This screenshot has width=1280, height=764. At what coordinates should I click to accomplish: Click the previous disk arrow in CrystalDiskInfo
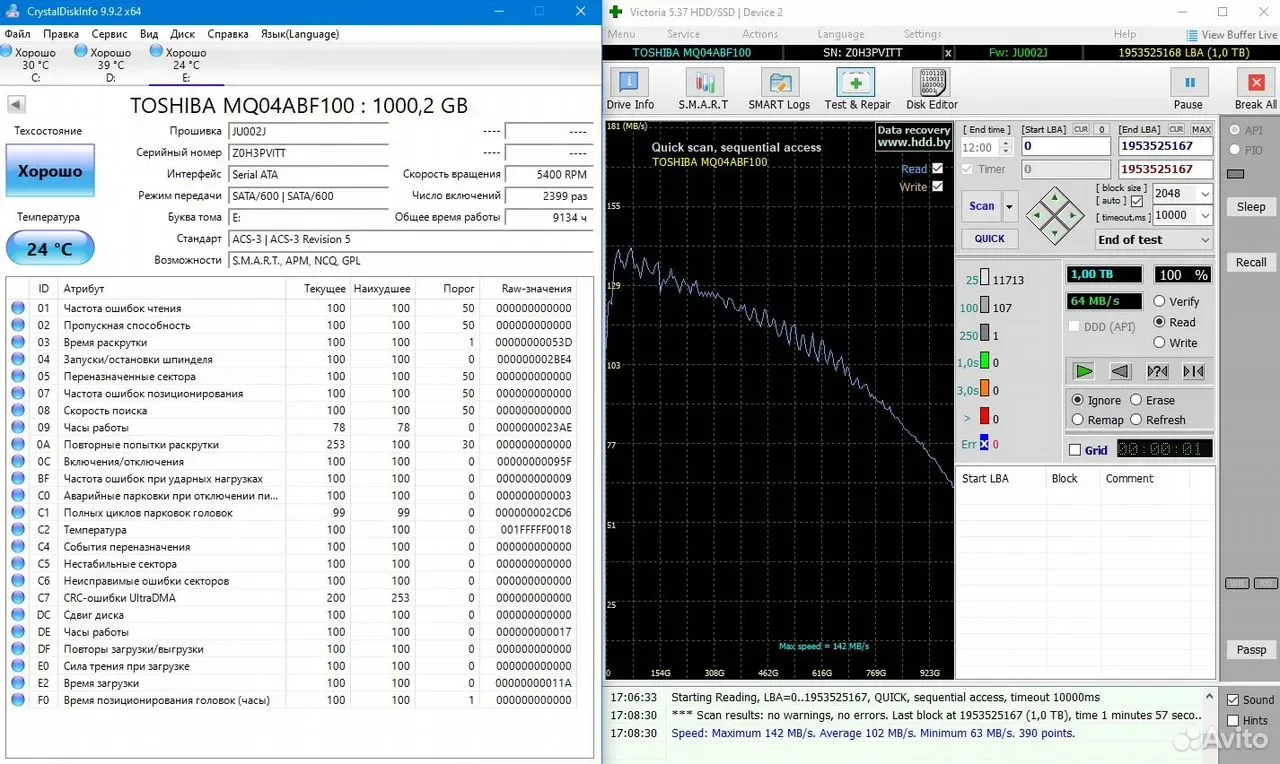pos(16,105)
